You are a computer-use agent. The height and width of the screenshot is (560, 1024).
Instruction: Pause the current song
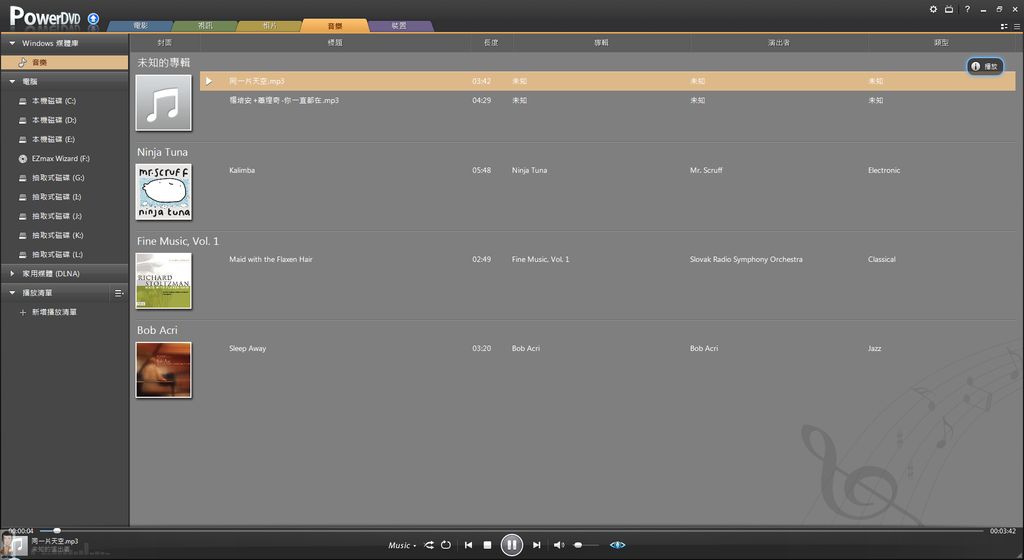click(511, 544)
